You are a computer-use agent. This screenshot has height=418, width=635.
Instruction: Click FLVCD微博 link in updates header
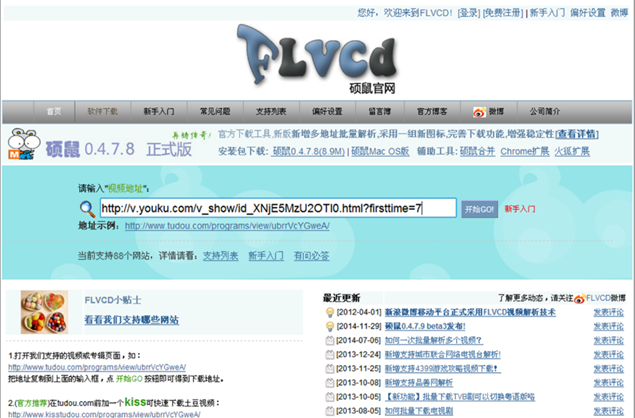point(606,299)
